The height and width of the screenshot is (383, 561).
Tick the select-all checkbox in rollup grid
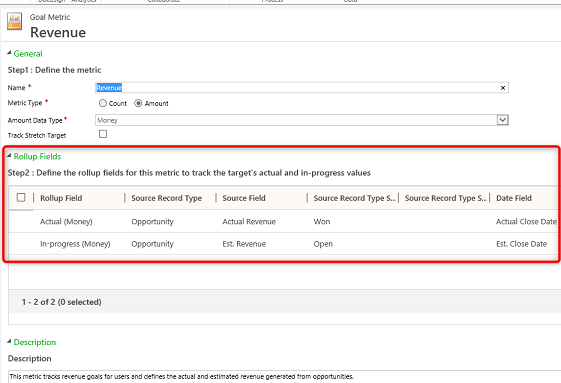tap(21, 197)
